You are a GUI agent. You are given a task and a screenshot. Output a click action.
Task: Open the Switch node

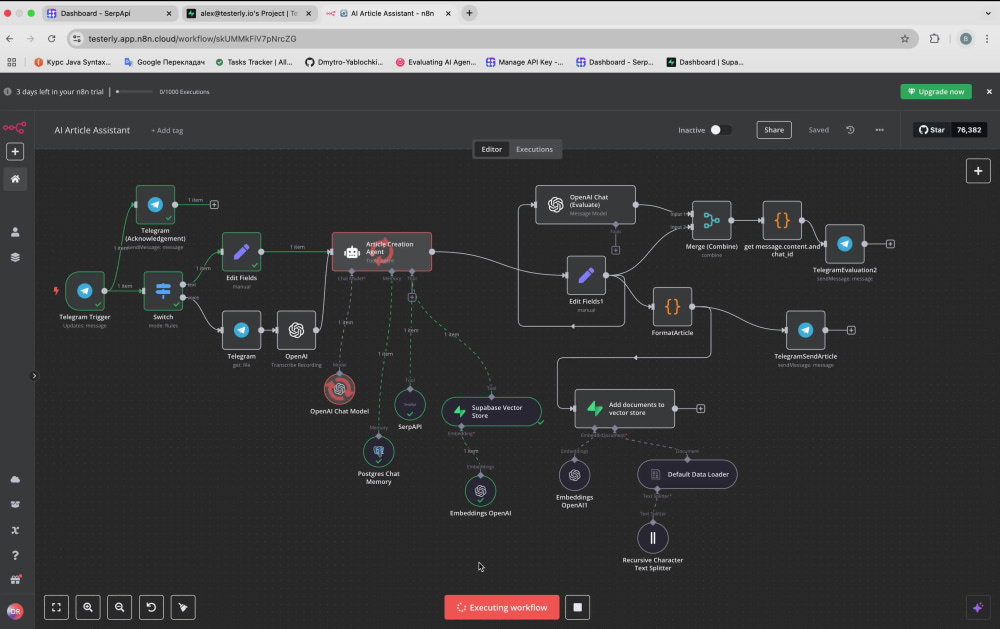(x=163, y=291)
